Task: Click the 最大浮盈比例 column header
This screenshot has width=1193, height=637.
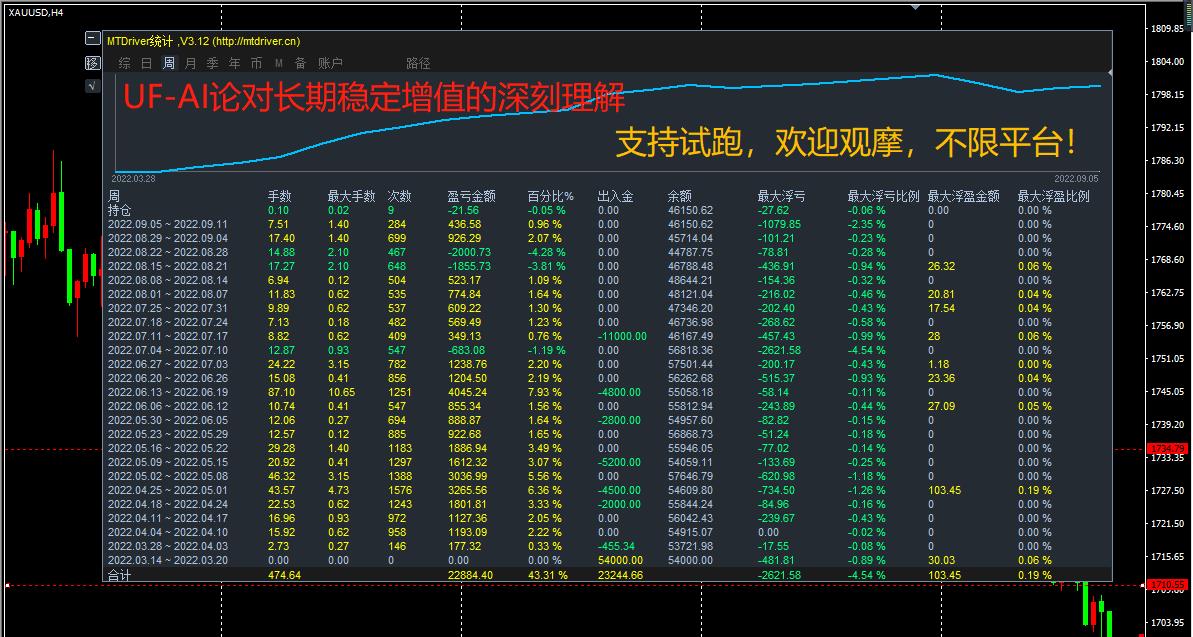Action: [1053, 196]
